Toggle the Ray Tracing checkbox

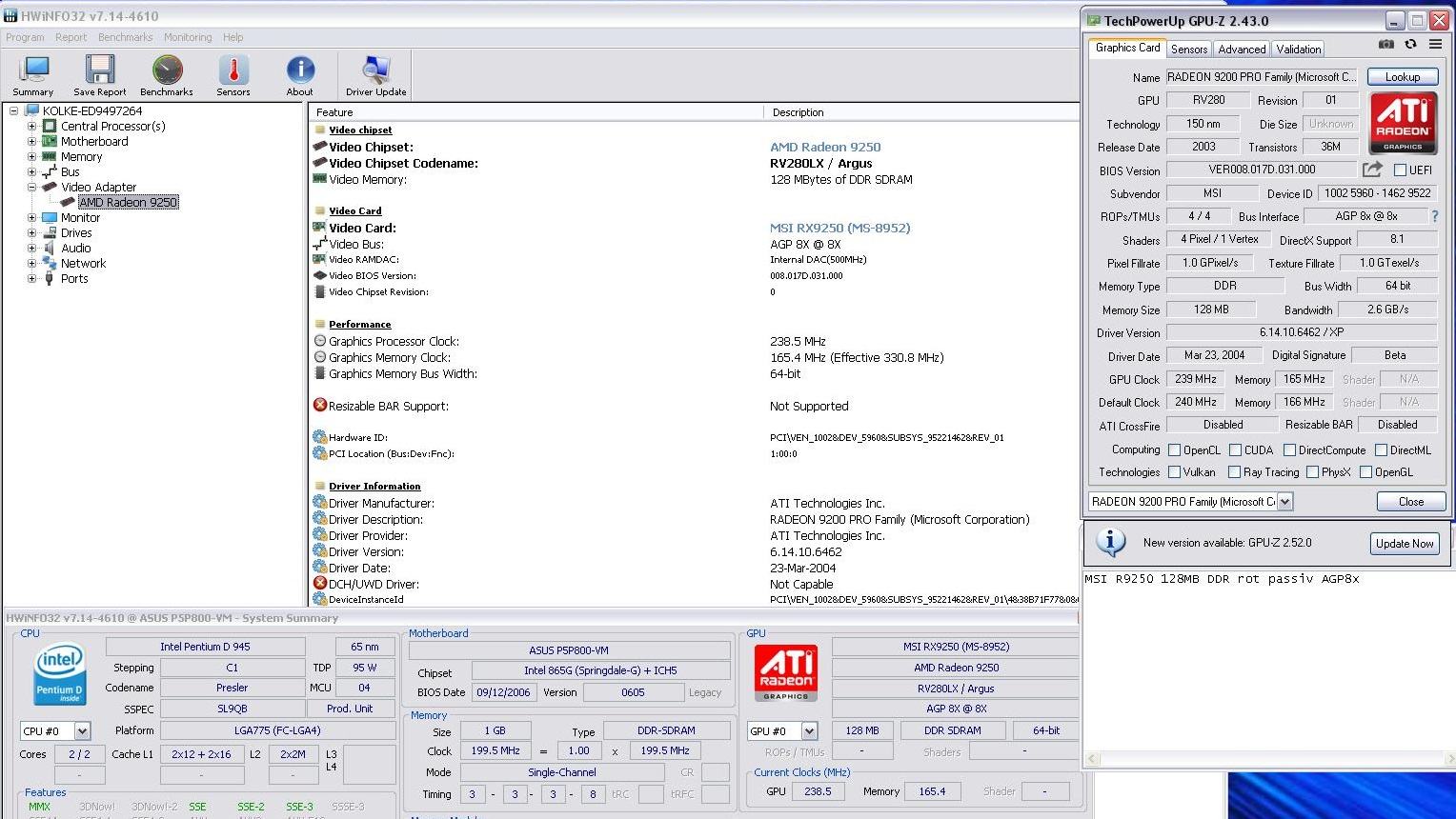point(1234,472)
